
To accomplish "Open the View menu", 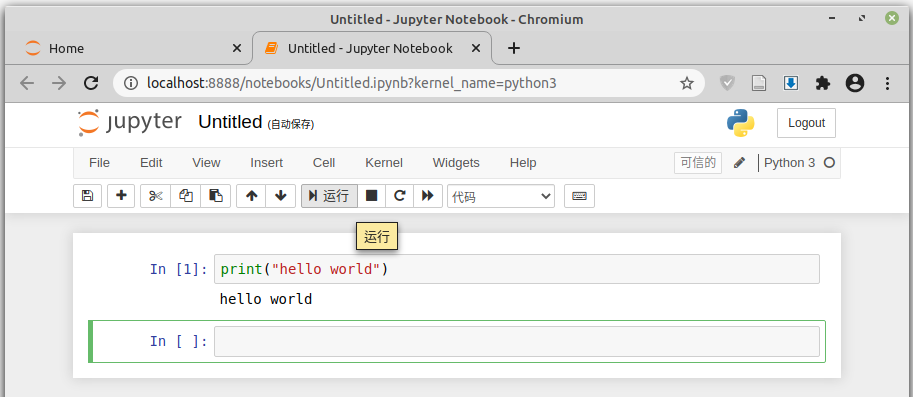I will pos(206,163).
